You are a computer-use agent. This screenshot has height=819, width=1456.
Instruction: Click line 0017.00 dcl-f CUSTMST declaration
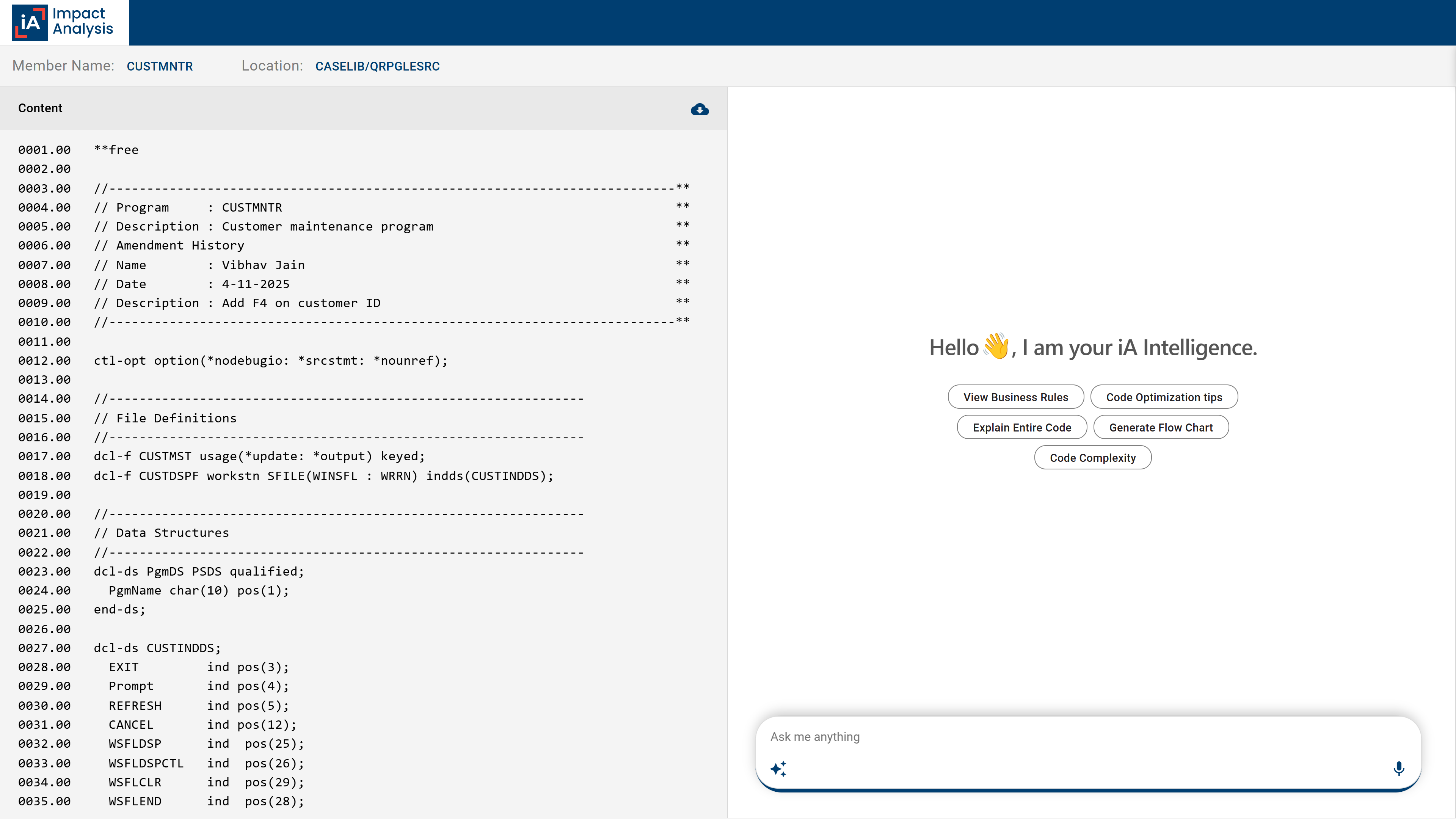pyautogui.click(x=259, y=456)
